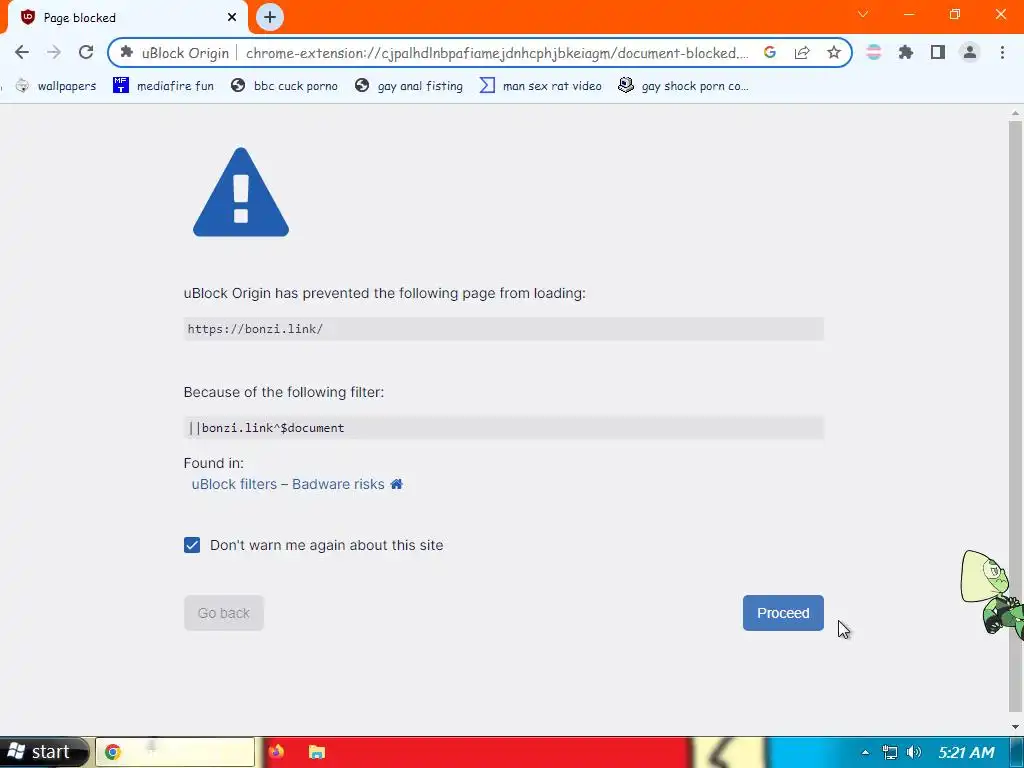Click the filter text ||bonzi.link^$document

pyautogui.click(x=266, y=428)
